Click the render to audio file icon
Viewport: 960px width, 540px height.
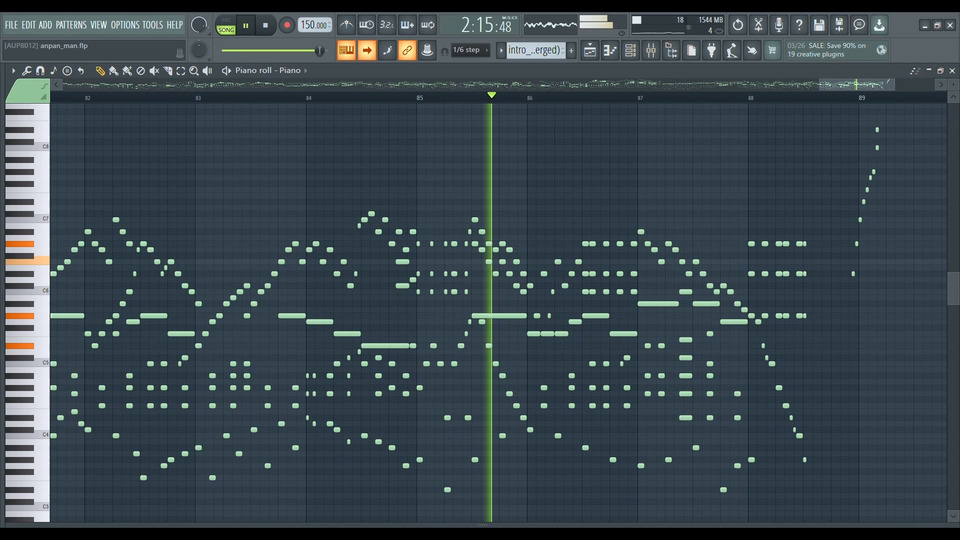pos(839,25)
